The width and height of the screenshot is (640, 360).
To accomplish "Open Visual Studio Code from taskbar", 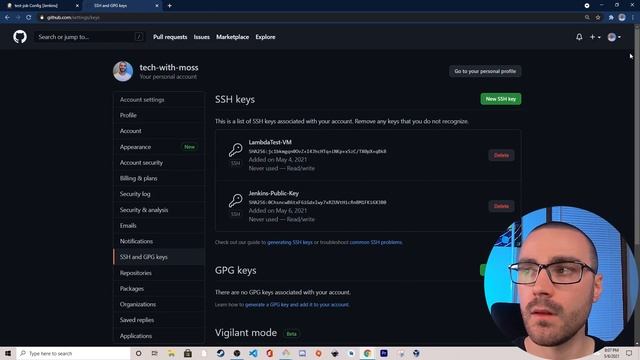I will tap(253, 353).
